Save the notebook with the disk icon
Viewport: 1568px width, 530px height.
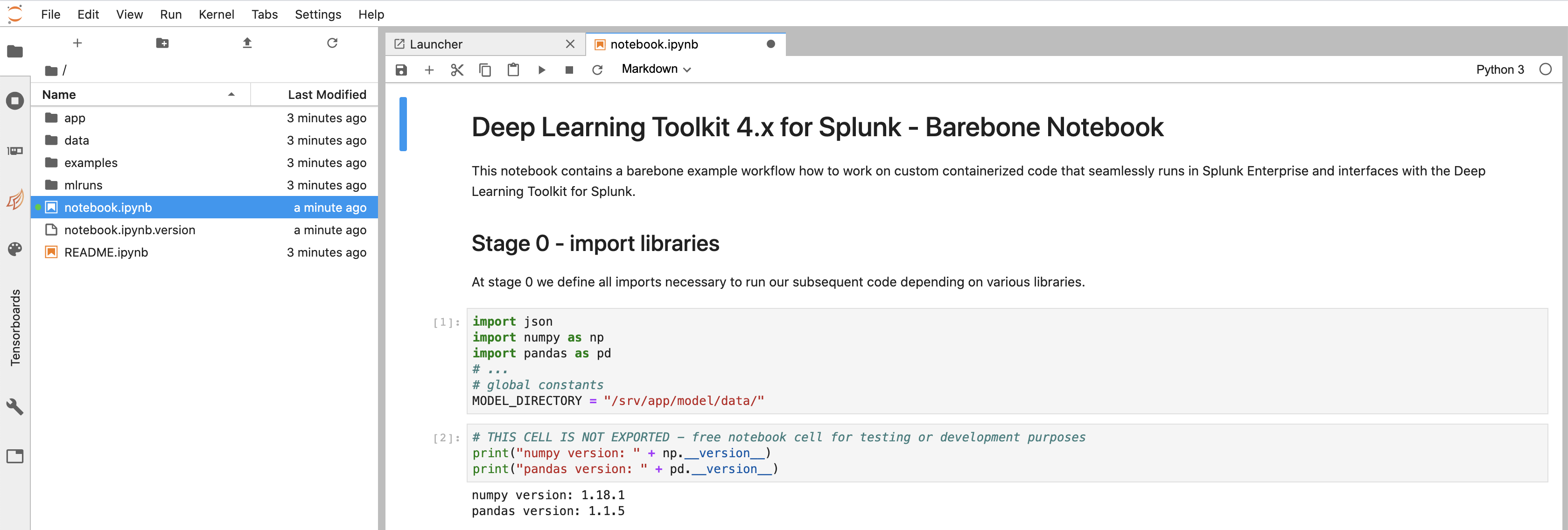pyautogui.click(x=401, y=70)
